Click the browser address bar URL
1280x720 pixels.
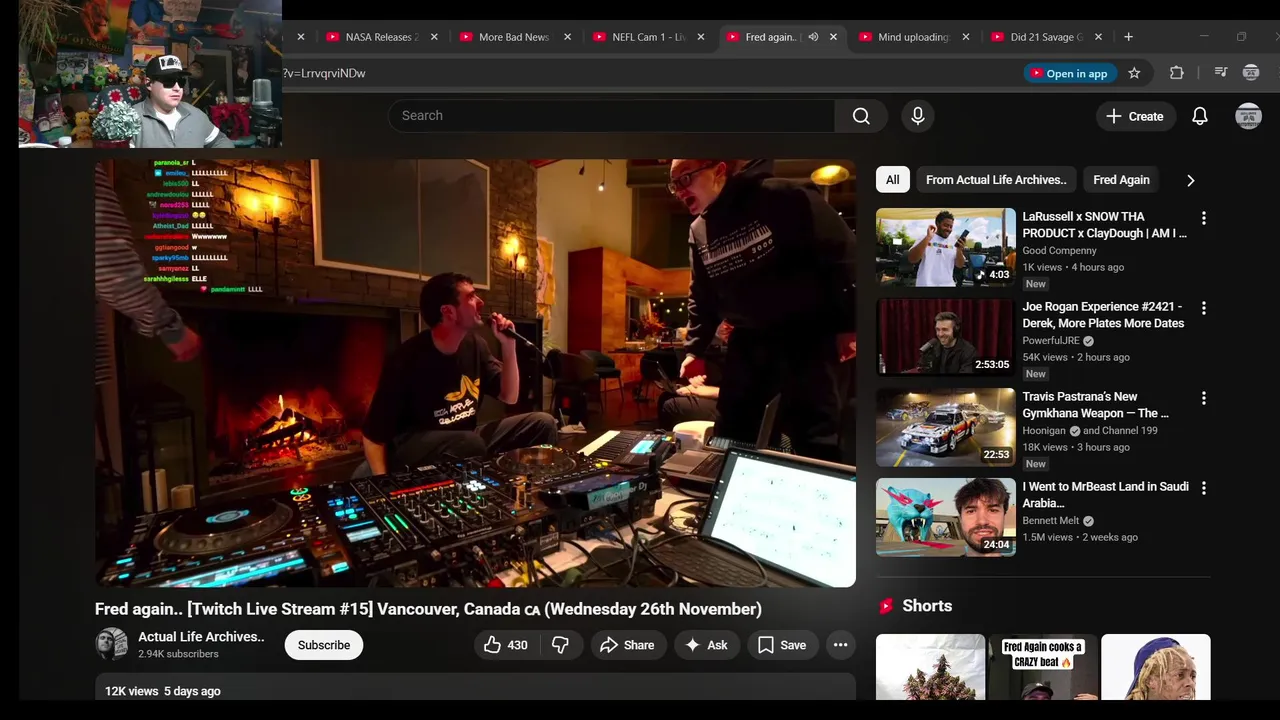tap(325, 73)
